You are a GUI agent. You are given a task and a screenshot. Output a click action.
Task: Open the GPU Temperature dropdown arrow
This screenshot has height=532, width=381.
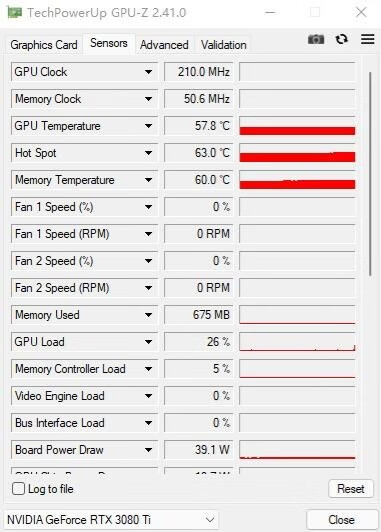[148, 126]
